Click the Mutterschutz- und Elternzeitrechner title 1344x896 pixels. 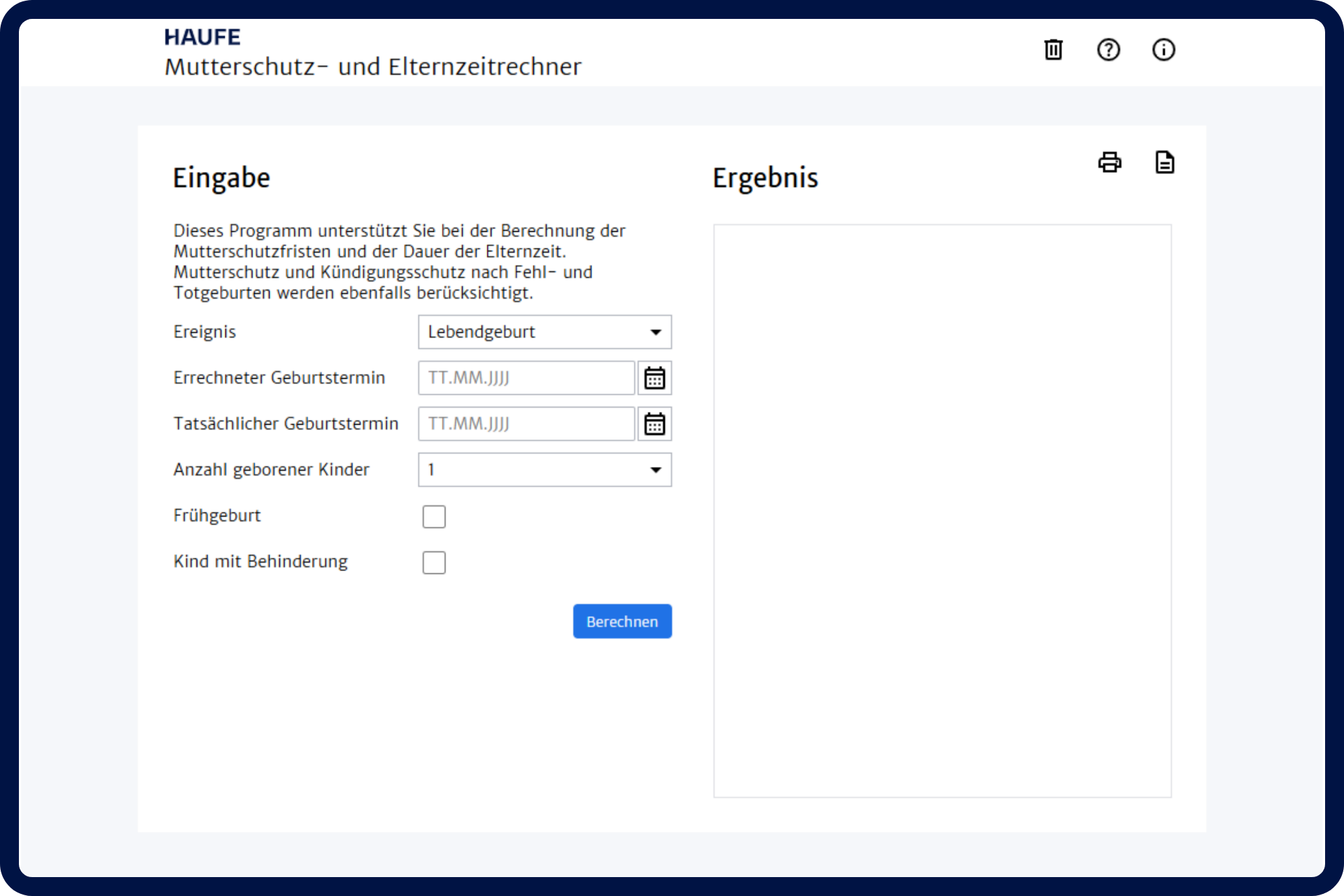pos(372,66)
